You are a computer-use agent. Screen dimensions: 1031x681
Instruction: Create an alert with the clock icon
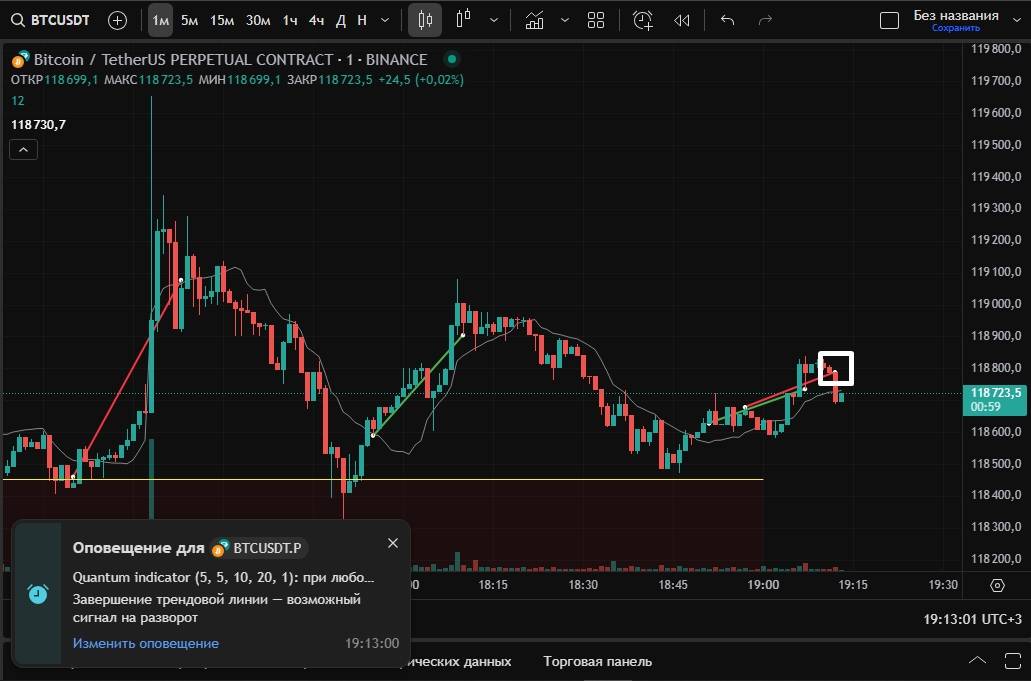[x=642, y=20]
